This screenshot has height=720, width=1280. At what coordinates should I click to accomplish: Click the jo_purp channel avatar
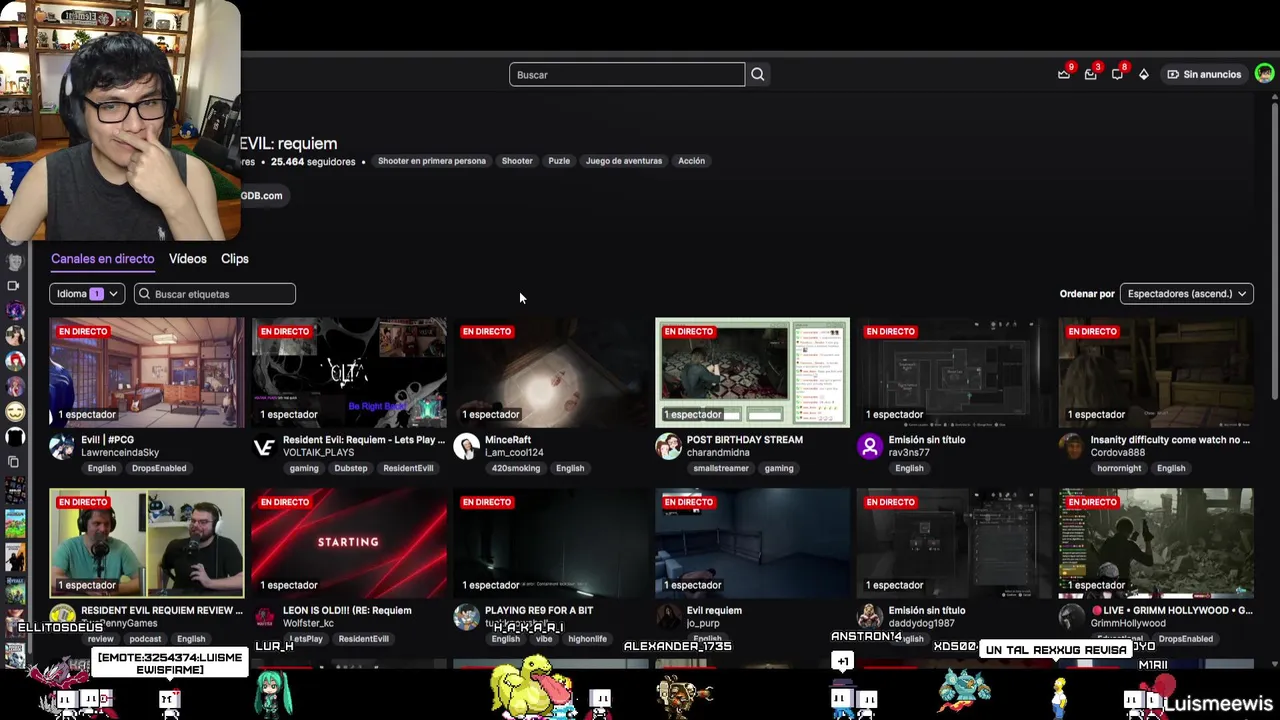(x=668, y=618)
